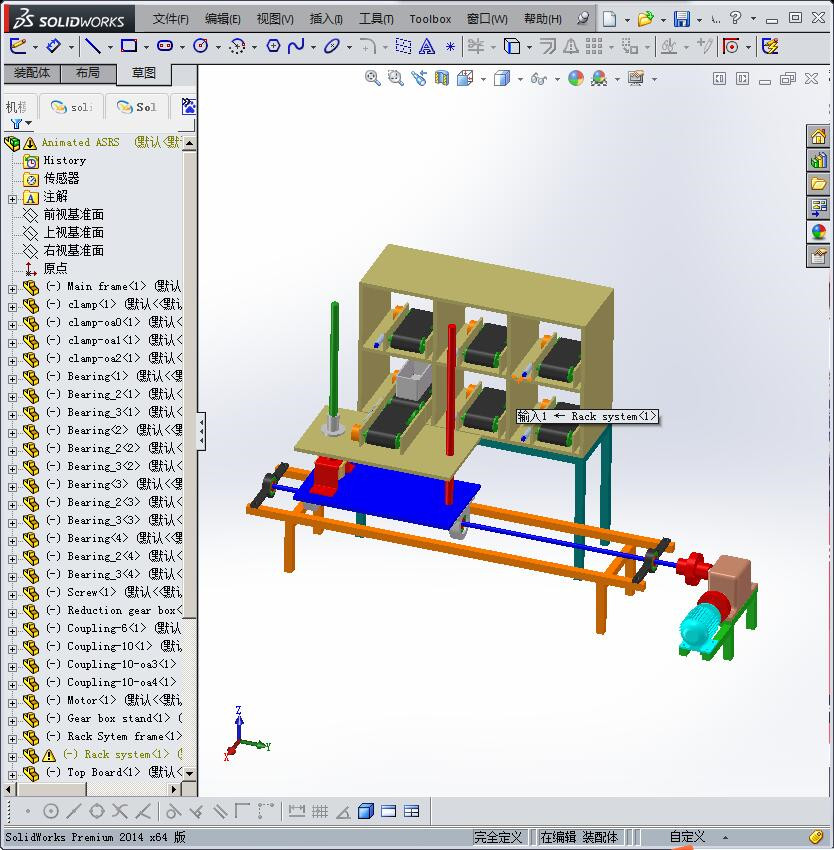This screenshot has height=850, width=834.
Task: Select the 上视基准面 plane
Action: coord(73,233)
